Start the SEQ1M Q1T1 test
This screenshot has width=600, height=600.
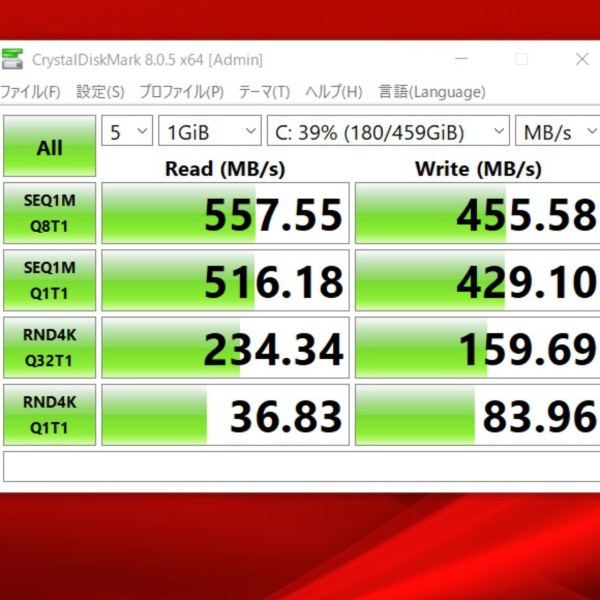point(49,280)
